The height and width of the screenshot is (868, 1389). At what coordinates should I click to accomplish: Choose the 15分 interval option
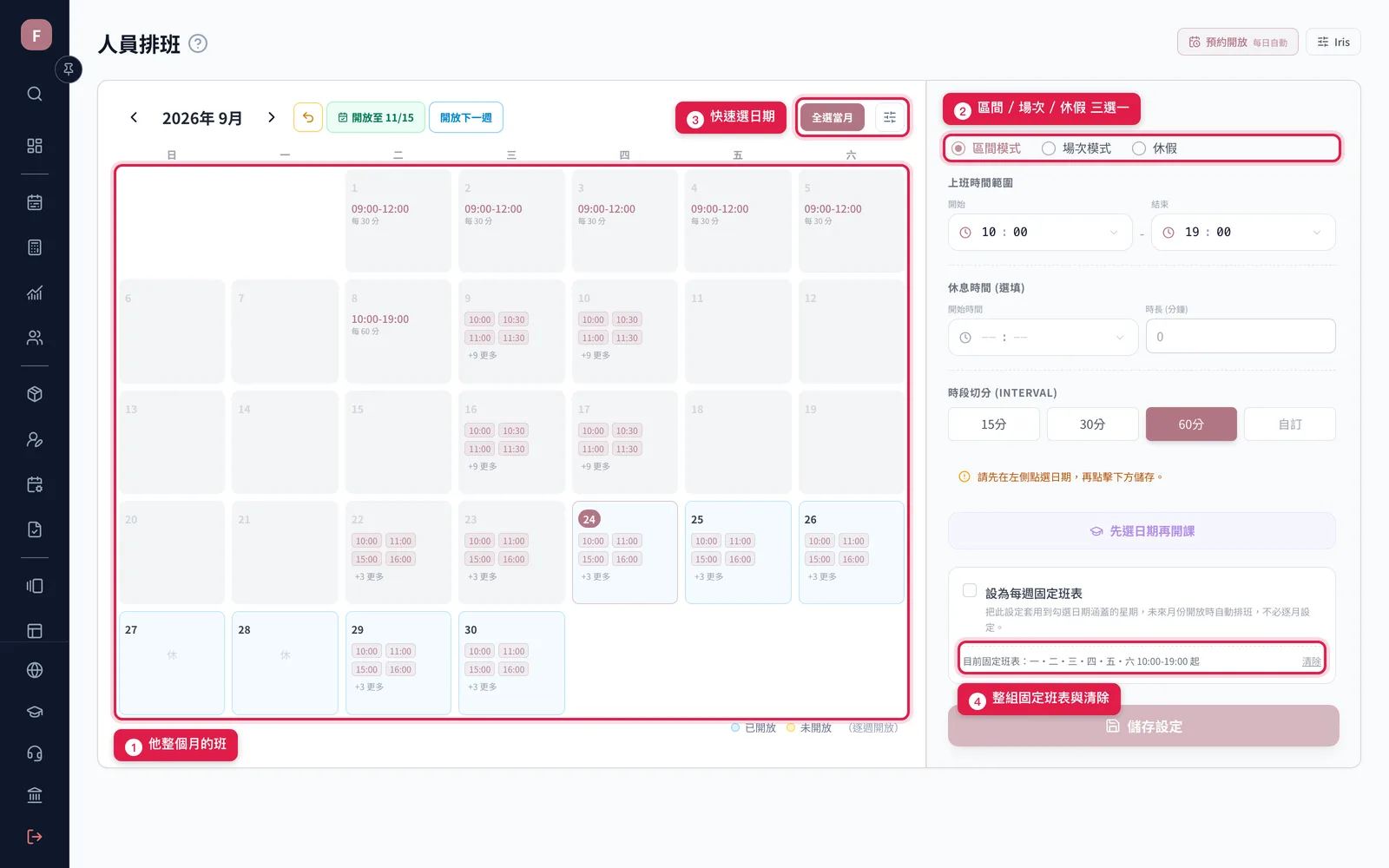pyautogui.click(x=994, y=424)
